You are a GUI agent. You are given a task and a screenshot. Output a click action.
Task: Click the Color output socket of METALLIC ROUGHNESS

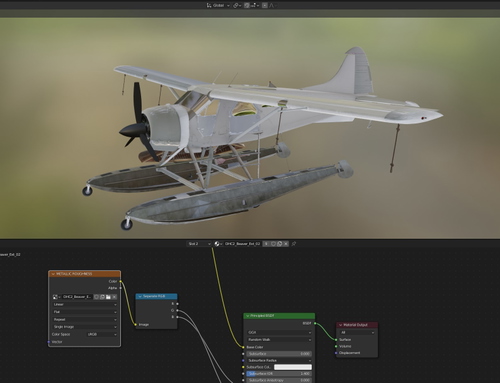tap(121, 281)
